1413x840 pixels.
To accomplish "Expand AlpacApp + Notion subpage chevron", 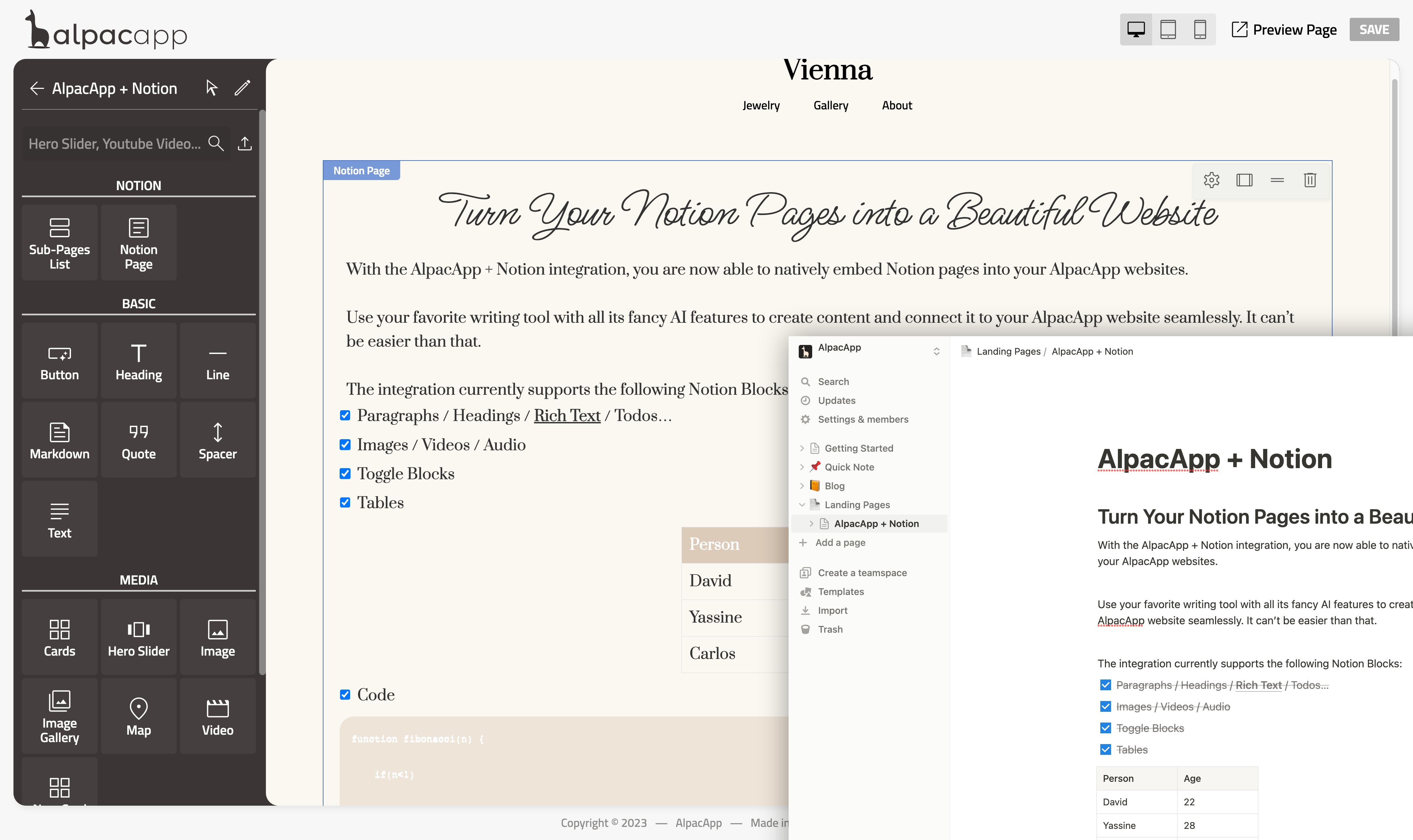I will 811,524.
